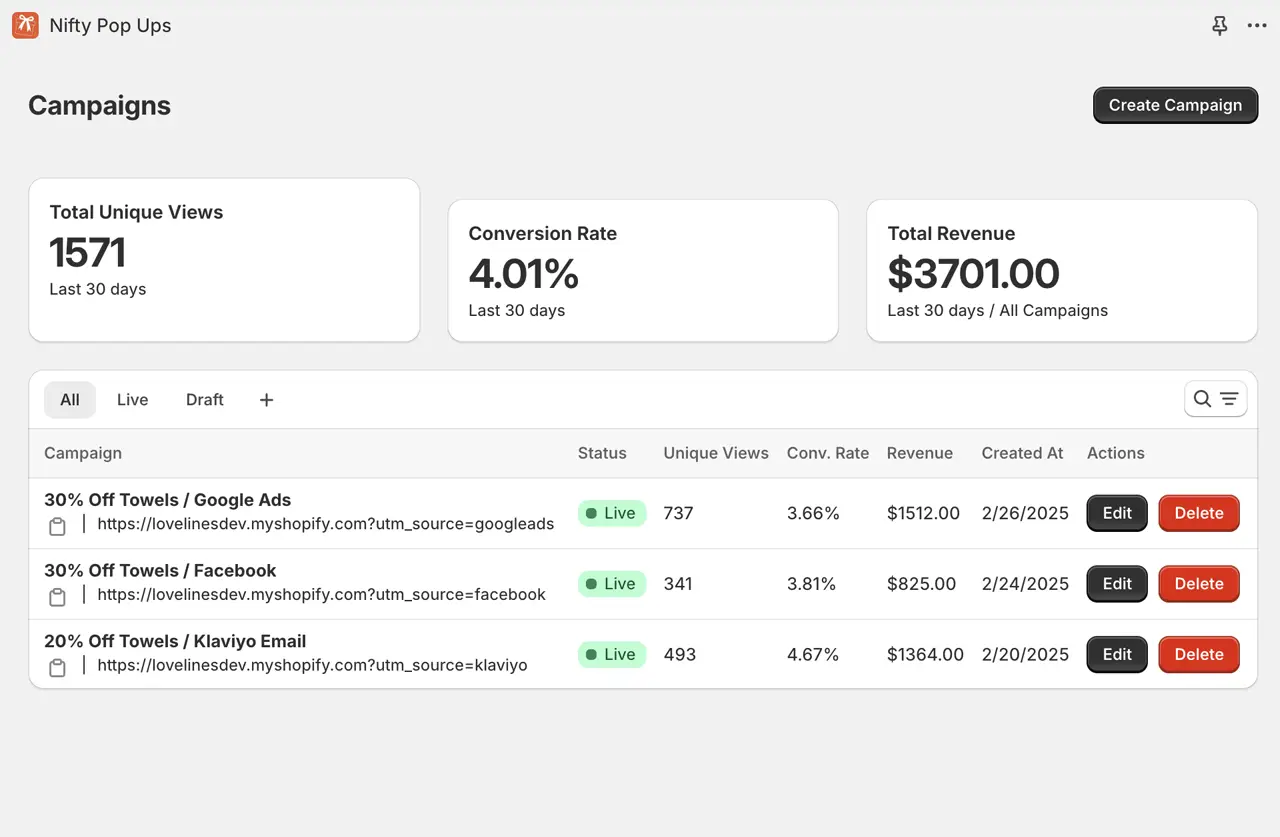The height and width of the screenshot is (837, 1280).
Task: Click the pin icon in header
Action: click(x=1219, y=26)
